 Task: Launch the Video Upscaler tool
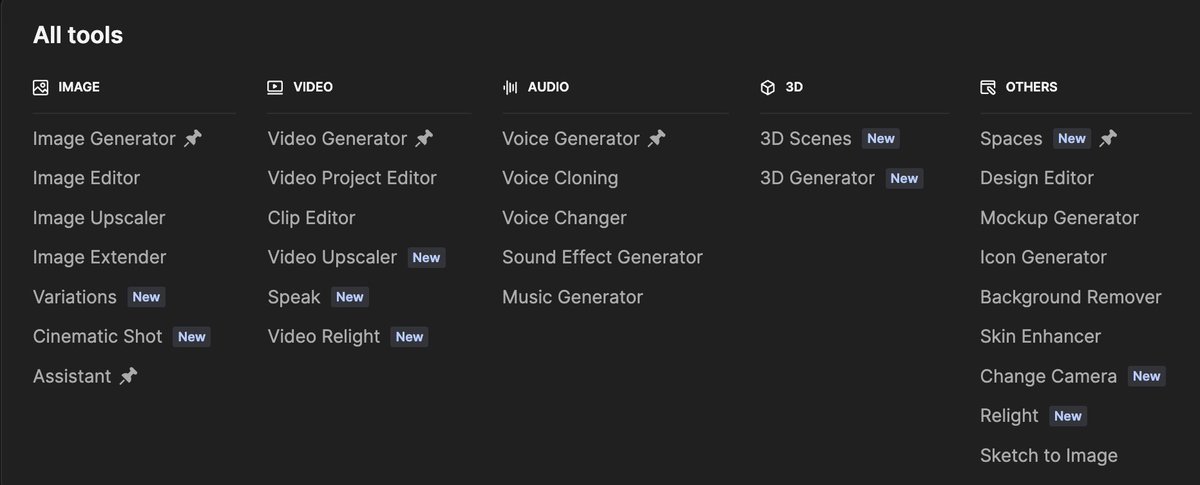click(x=332, y=257)
